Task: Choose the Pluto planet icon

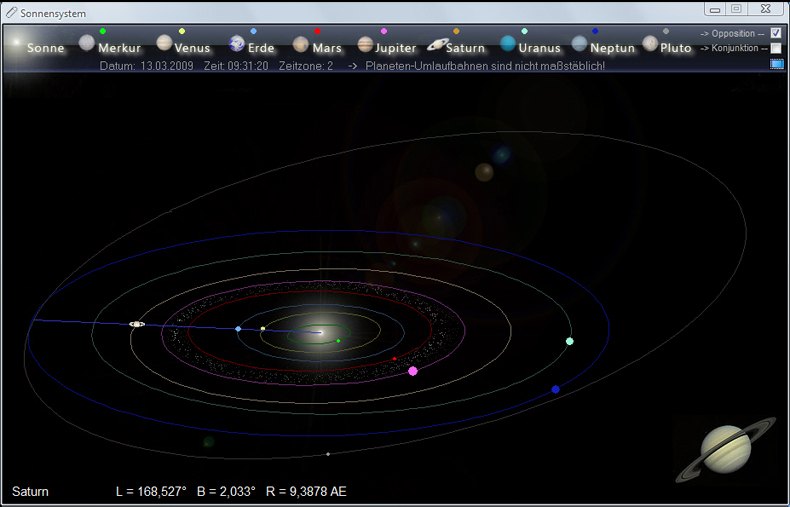Action: (650, 44)
